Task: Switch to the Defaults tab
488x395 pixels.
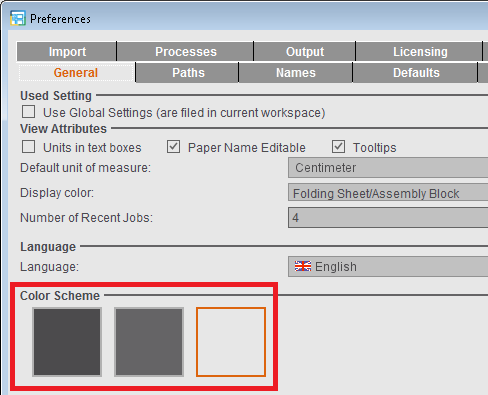Action: [x=415, y=73]
